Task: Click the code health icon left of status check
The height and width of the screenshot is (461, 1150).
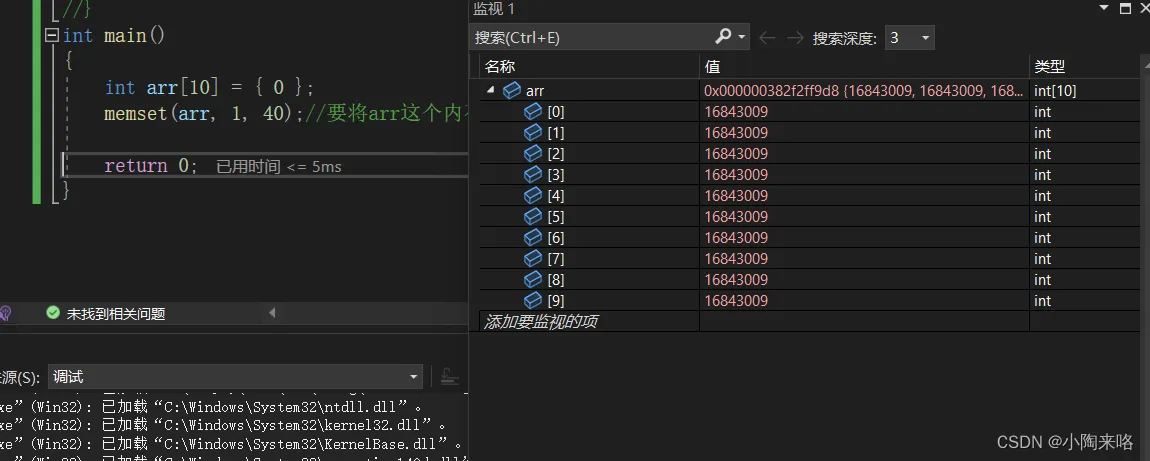Action: pyautogui.click(x=4, y=314)
